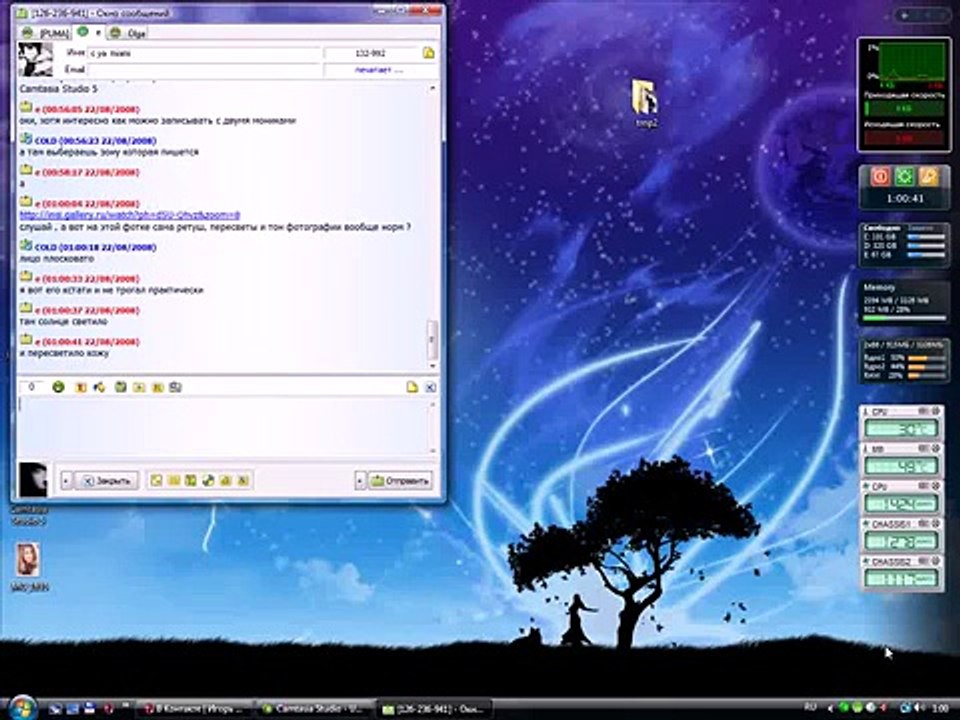The image size is (960, 720).
Task: Open the [PUMA] chat tab
Action: [45, 32]
